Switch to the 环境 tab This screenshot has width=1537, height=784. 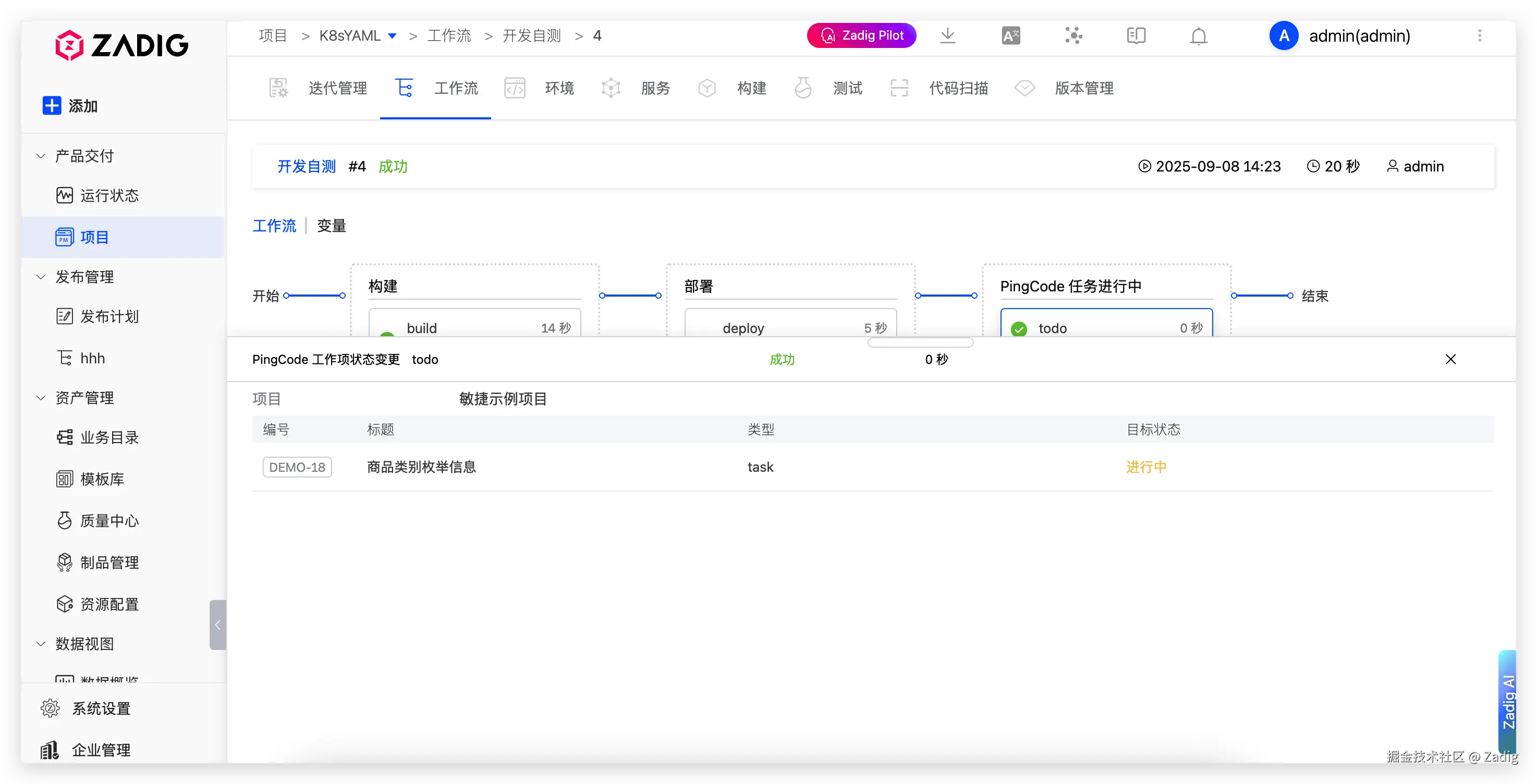[558, 88]
